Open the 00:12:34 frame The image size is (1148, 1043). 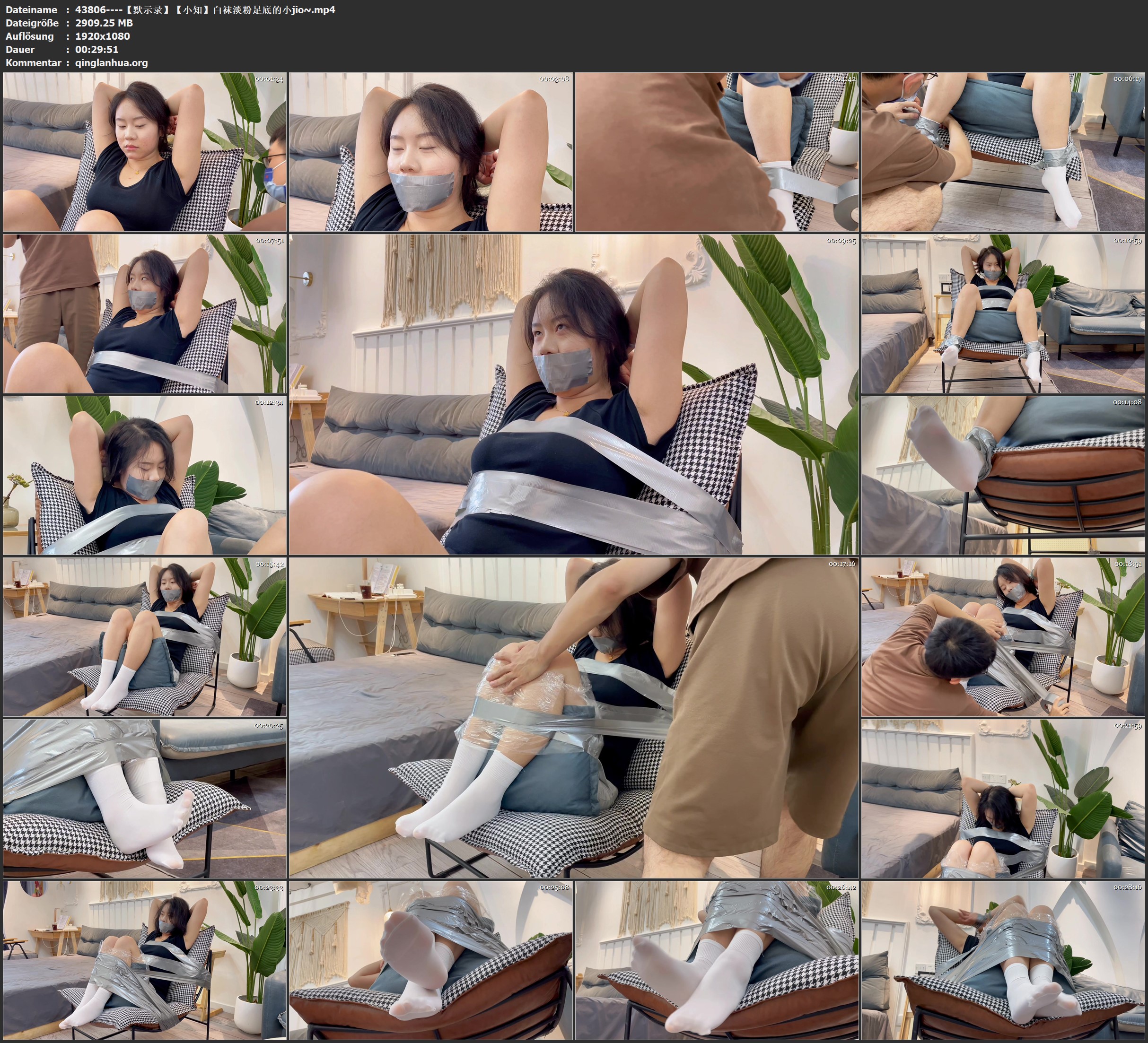click(145, 475)
